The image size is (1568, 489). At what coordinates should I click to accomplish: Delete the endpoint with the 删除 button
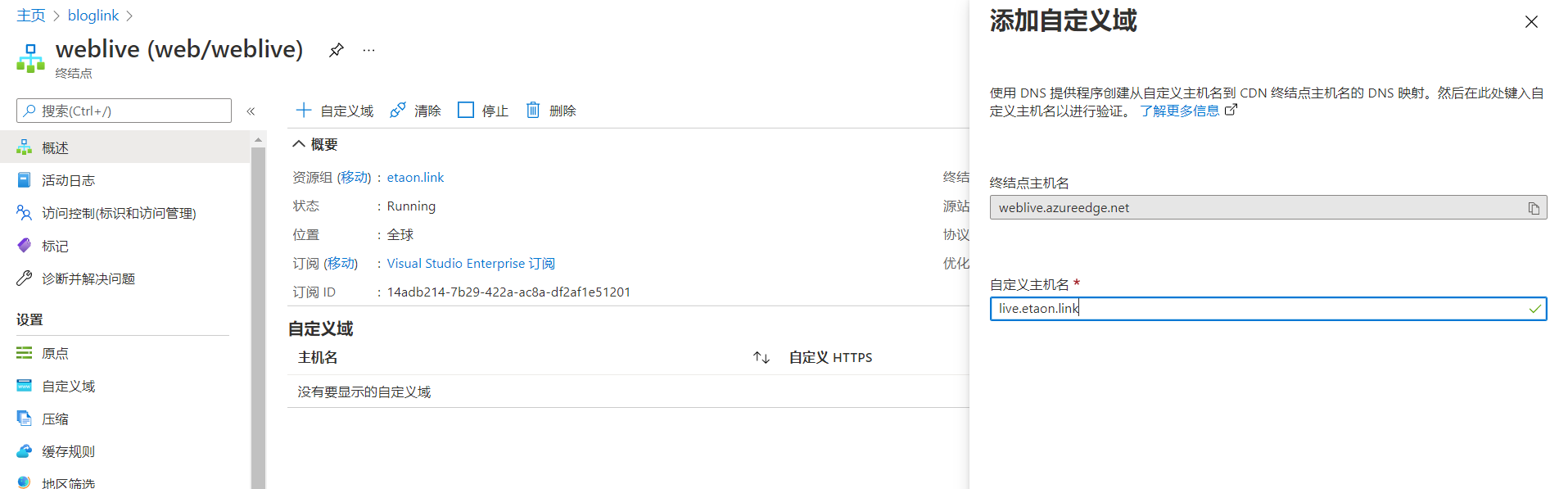coord(550,111)
